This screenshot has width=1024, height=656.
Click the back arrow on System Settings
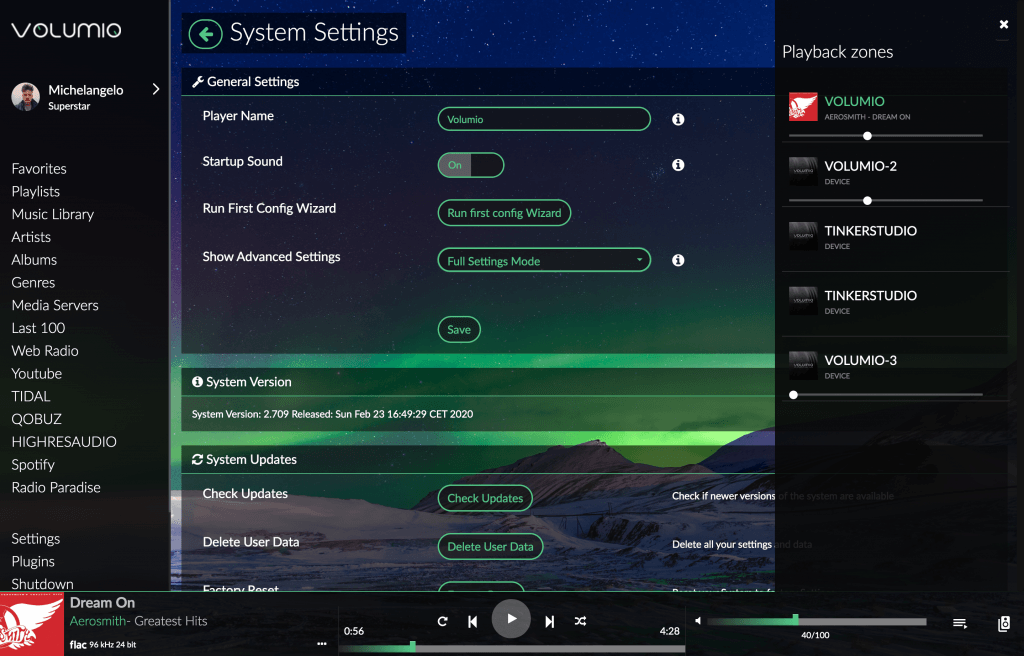tap(204, 33)
